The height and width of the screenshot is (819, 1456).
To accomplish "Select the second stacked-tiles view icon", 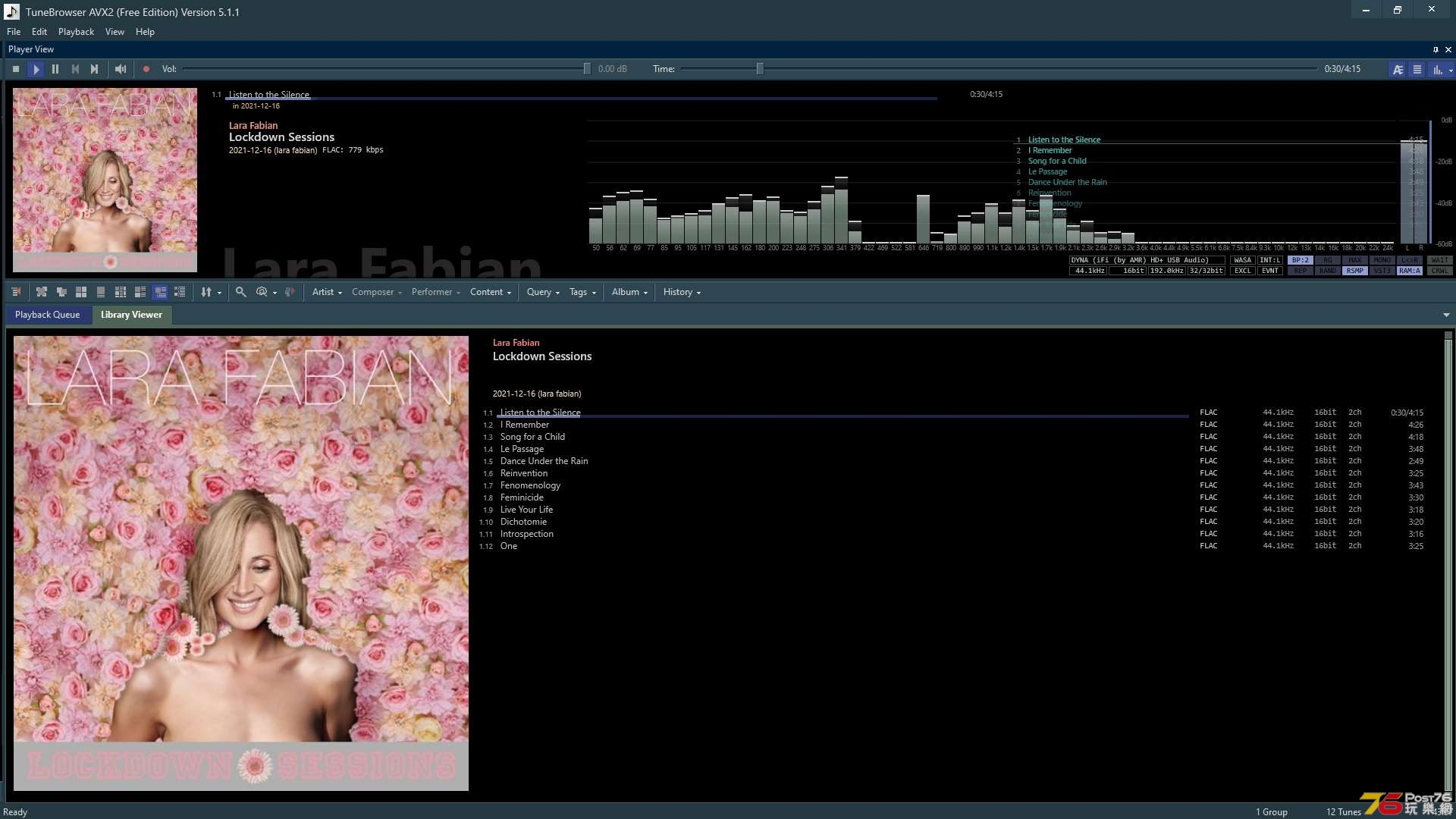I will pos(61,292).
